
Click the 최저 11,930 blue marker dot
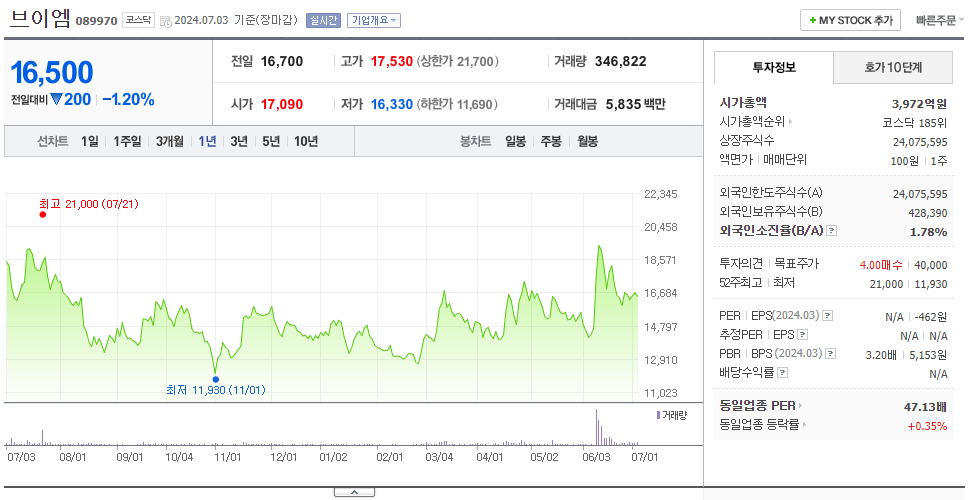point(215,380)
